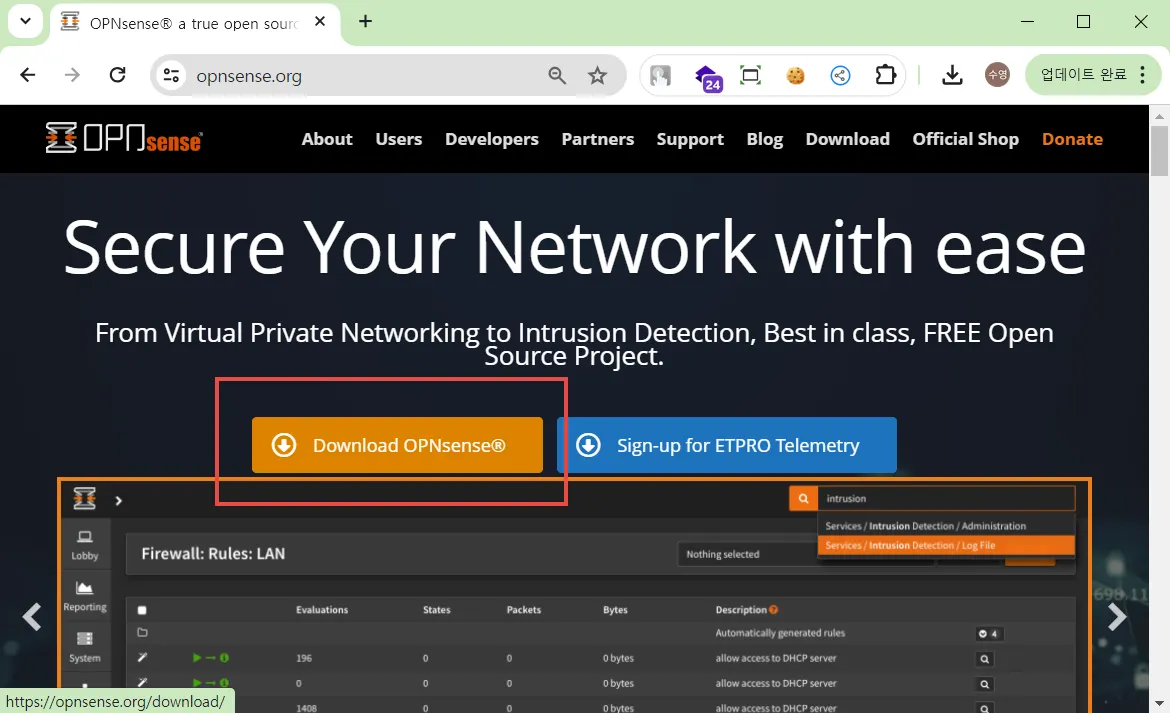
Task: Select Services / Intrusion Detection / Log File result
Action: [945, 545]
